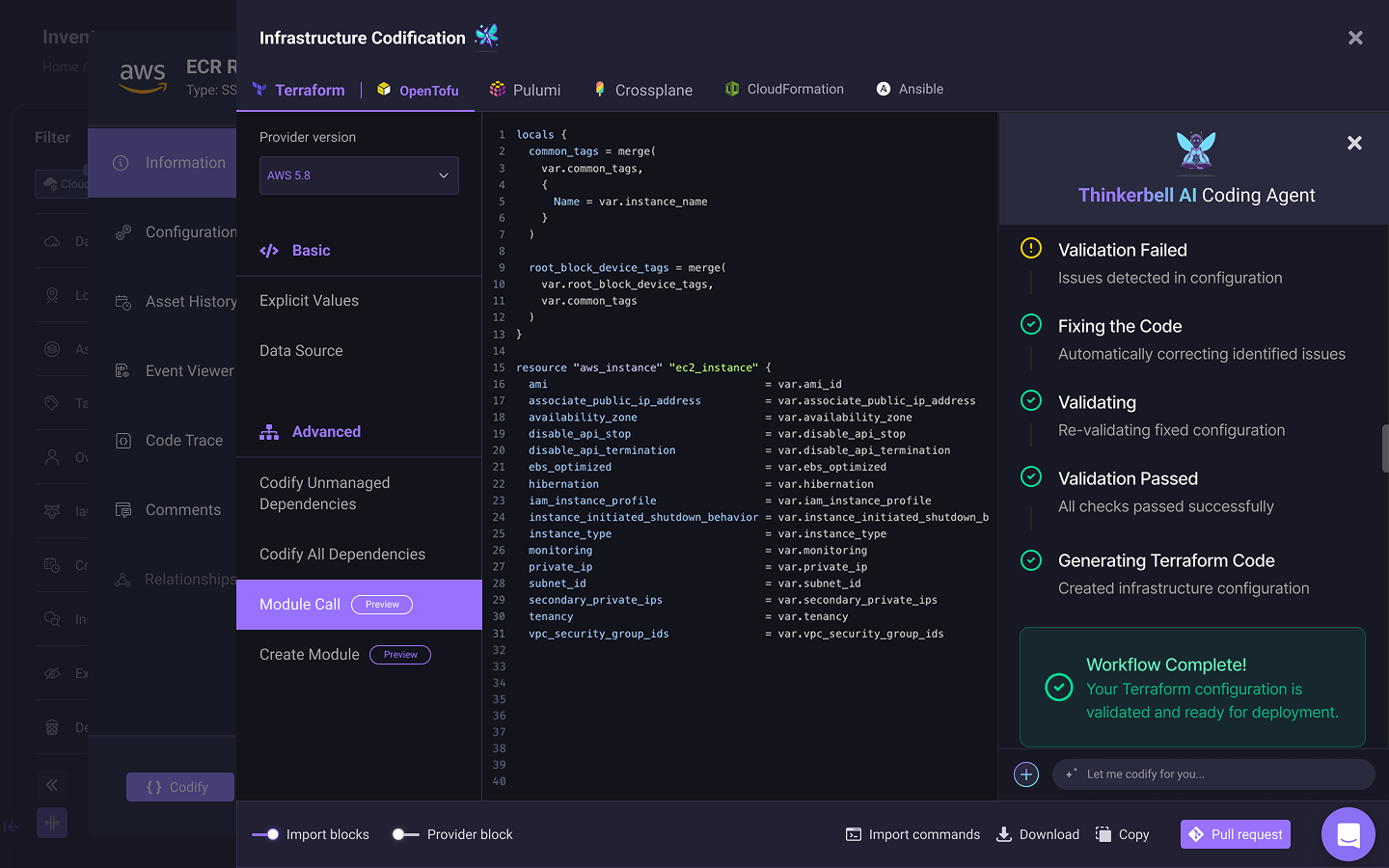This screenshot has height=868, width=1389.
Task: Open the CloudFormation tab
Action: (x=784, y=89)
